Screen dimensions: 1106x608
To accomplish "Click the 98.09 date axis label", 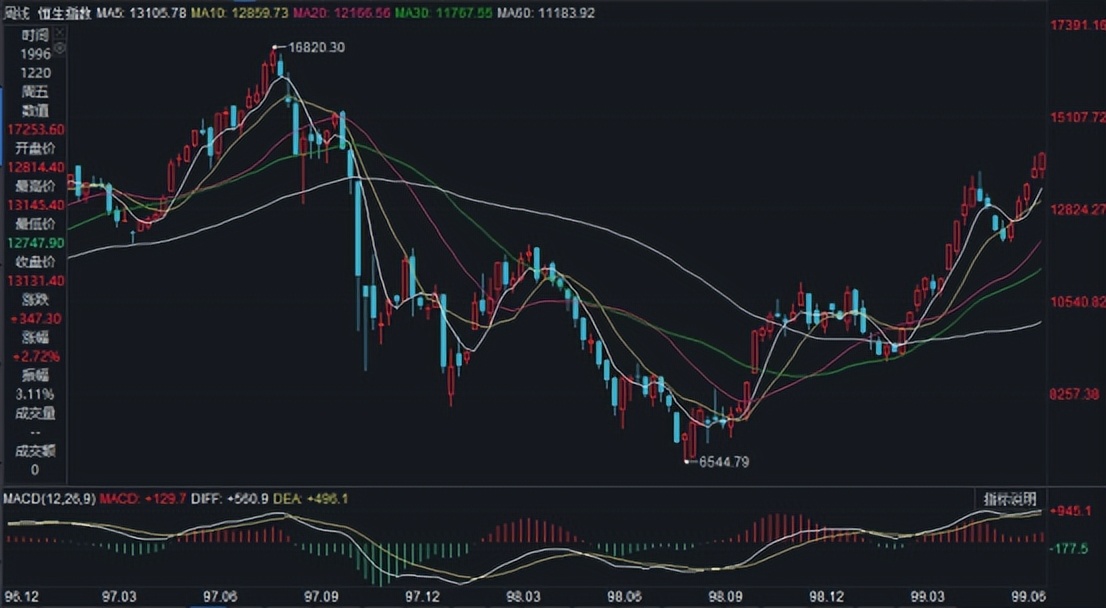I will (x=725, y=597).
